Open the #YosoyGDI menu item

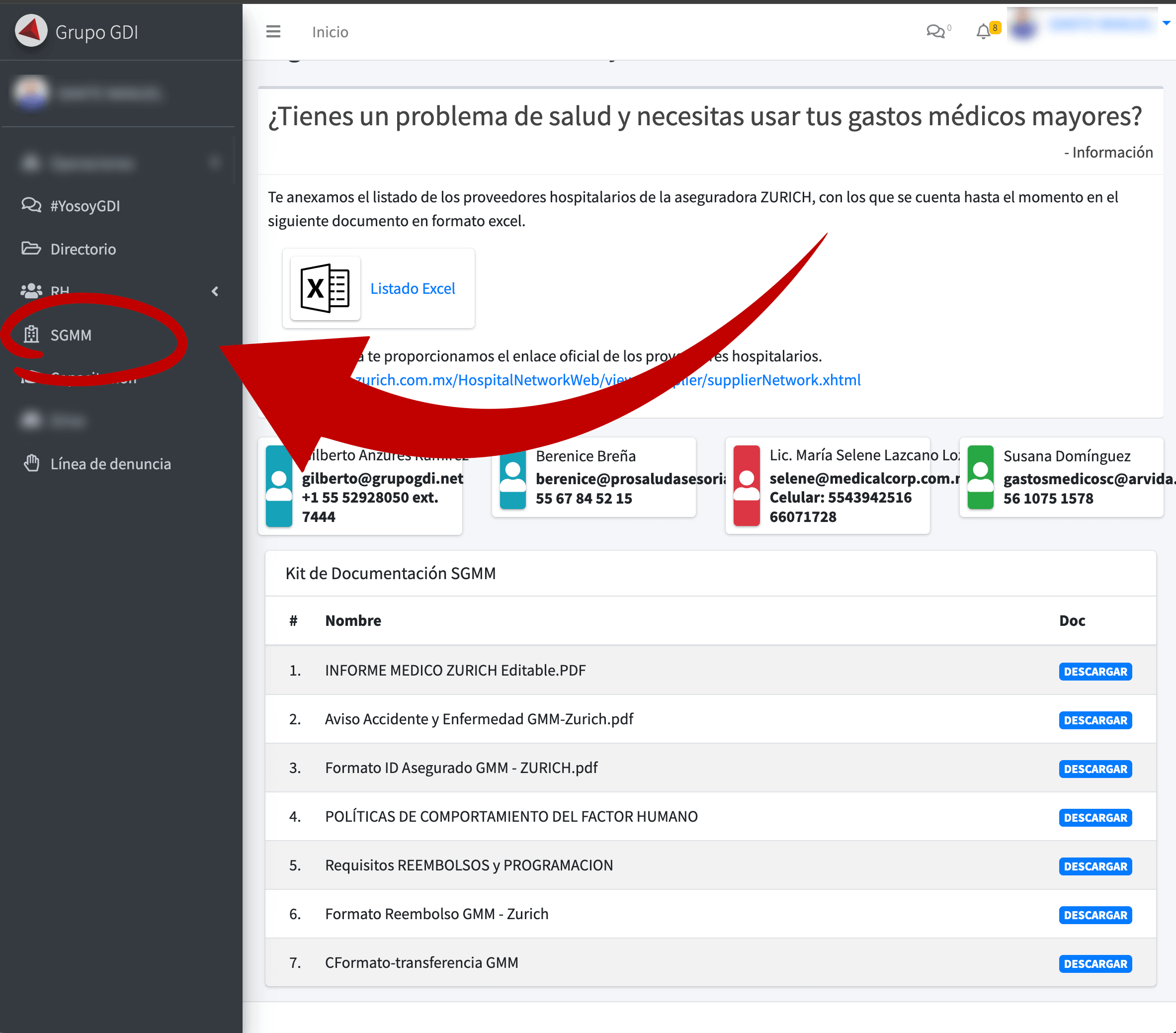tap(84, 205)
